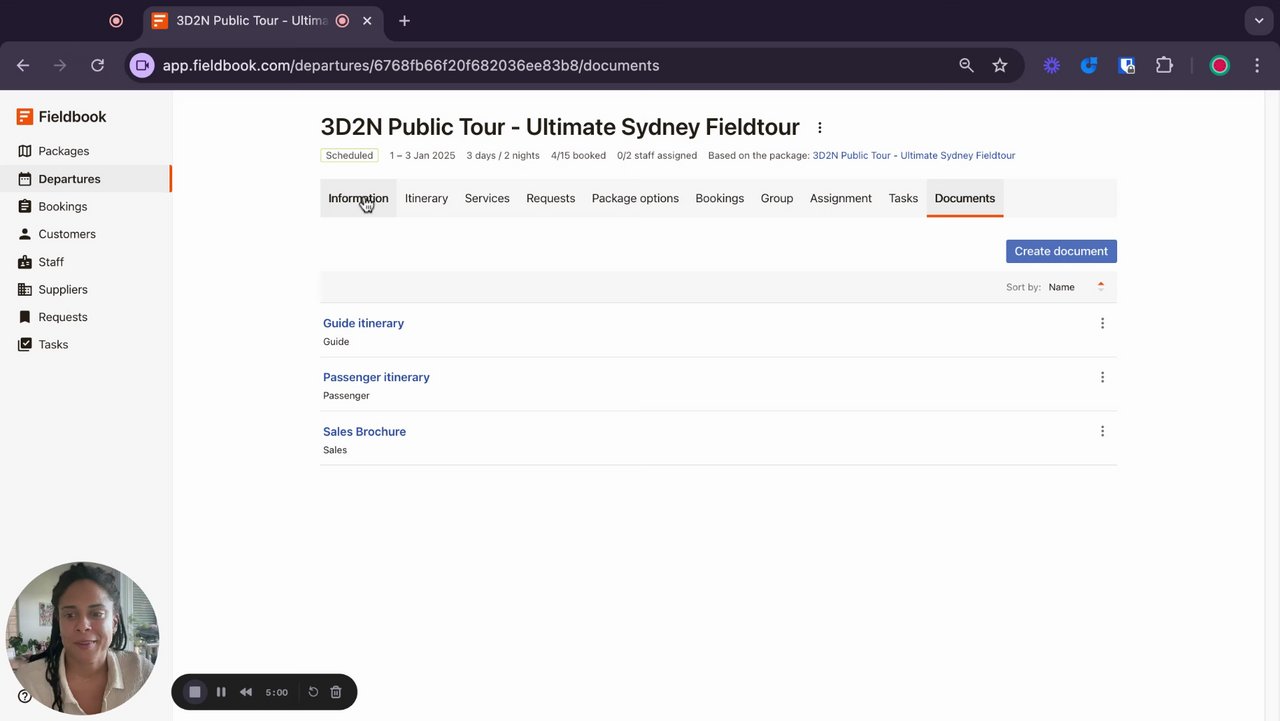Screen dimensions: 1280x721
Task: Select the Customers person icon
Action: click(x=25, y=234)
